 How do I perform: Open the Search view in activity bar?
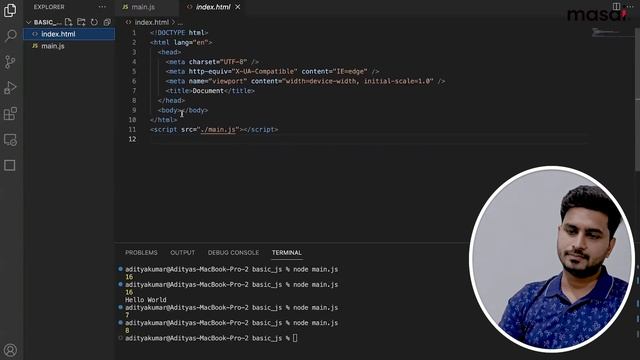point(10,36)
